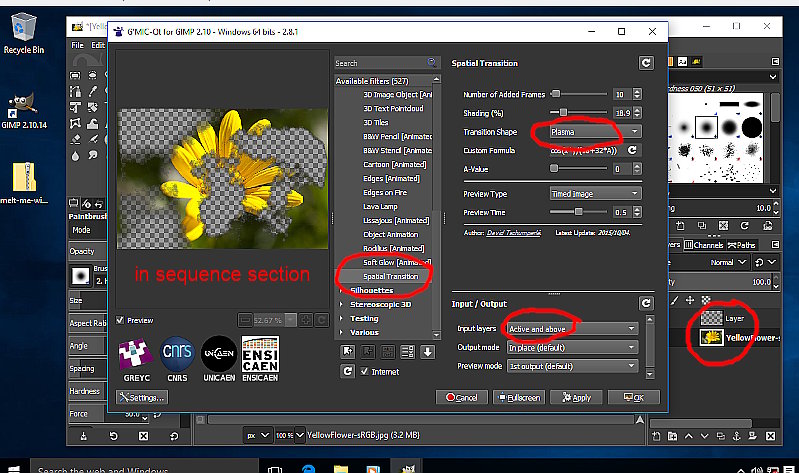The image size is (799, 473).
Task: Create a new layer in layers panel
Action: tap(656, 436)
